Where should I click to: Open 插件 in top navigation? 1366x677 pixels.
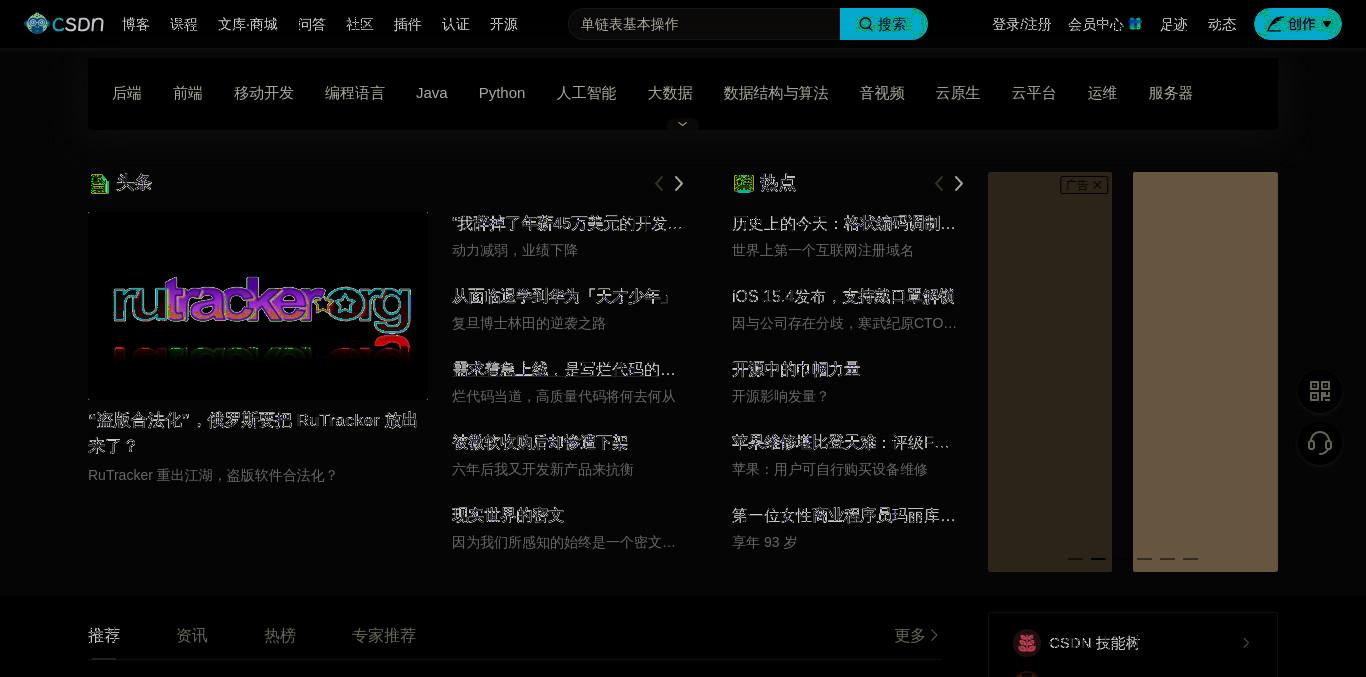[x=408, y=24]
